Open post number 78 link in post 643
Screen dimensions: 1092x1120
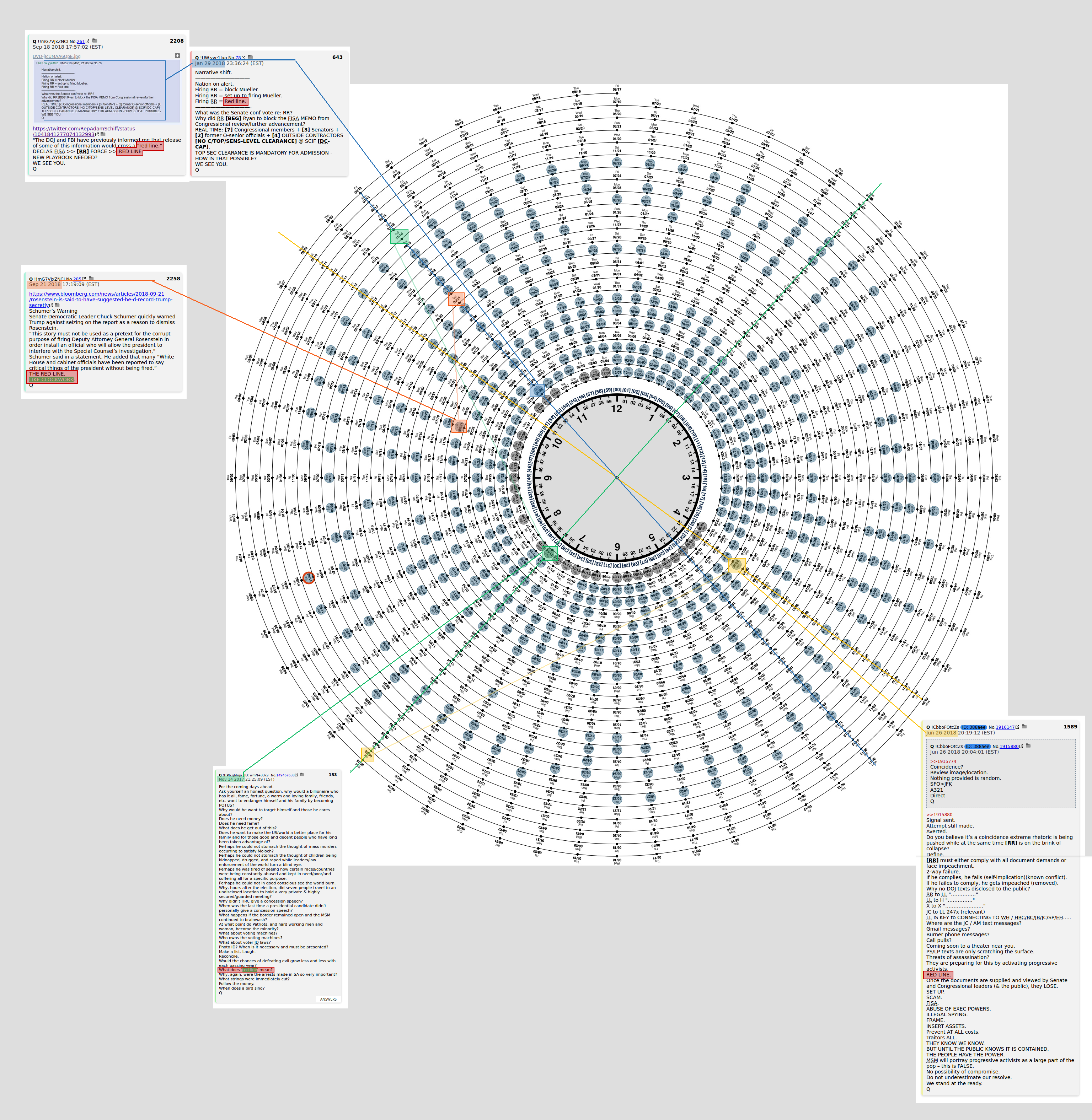point(238,58)
